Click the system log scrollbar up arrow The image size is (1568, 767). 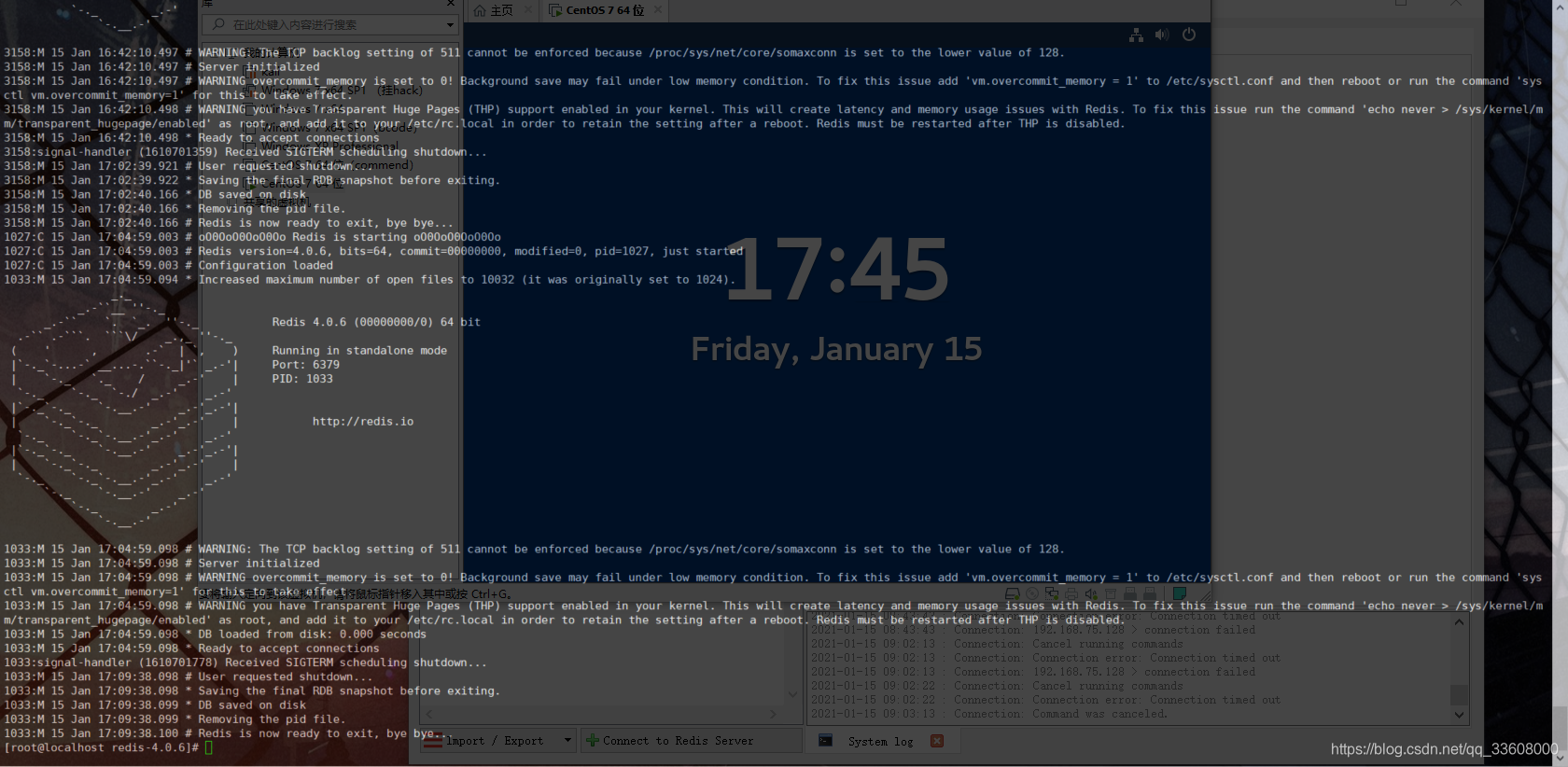tap(1459, 622)
